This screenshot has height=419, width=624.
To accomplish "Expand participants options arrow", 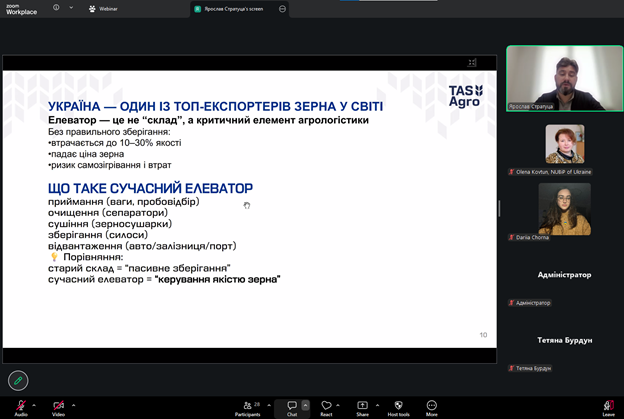I will 269,405.
